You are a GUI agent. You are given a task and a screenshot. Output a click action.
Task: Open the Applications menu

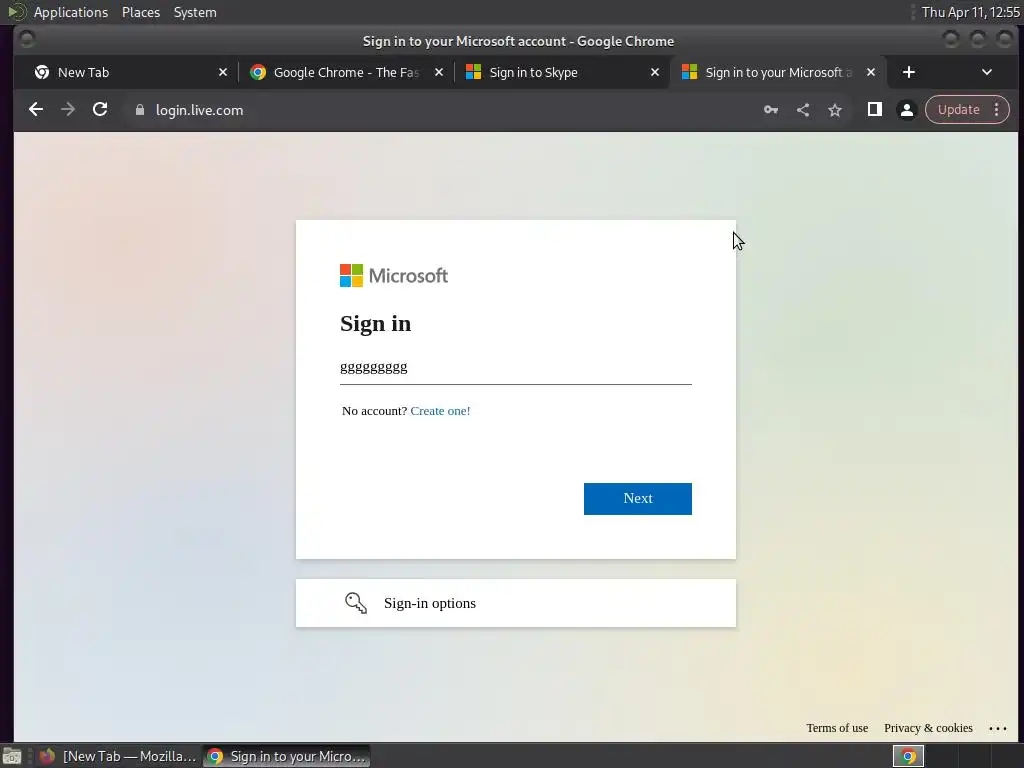click(x=71, y=12)
